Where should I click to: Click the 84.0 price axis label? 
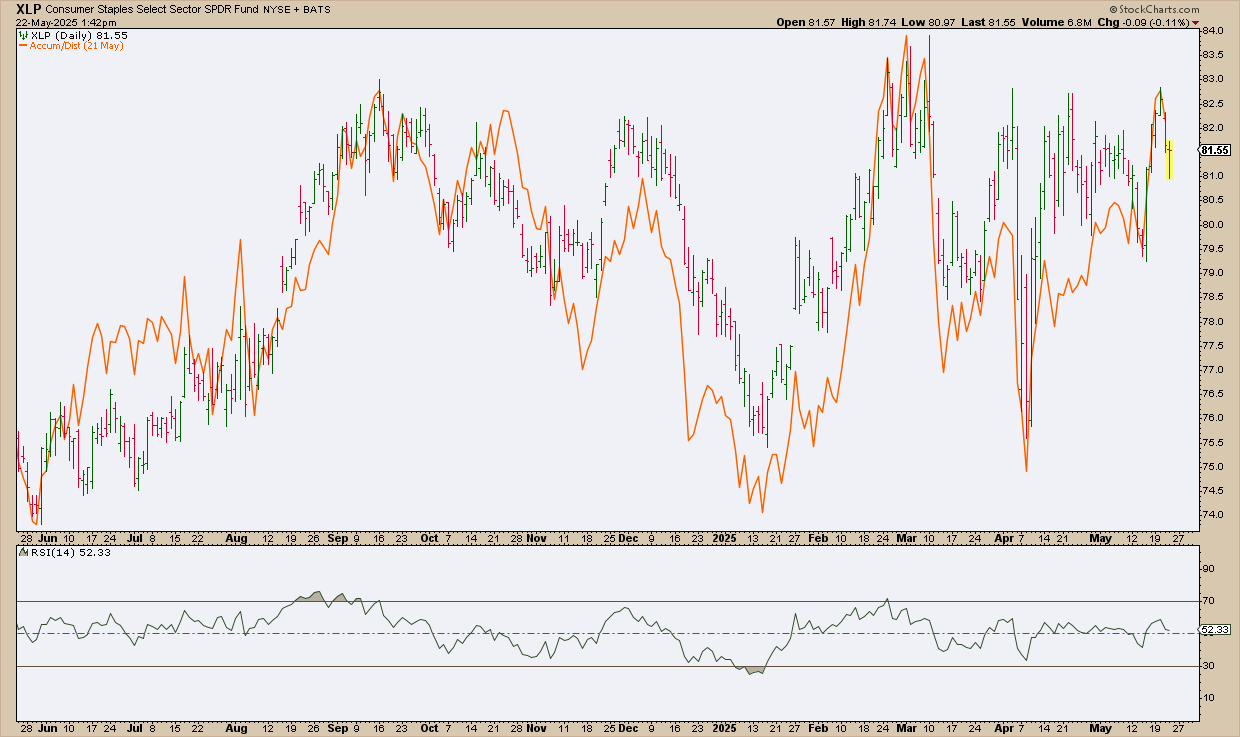click(1212, 30)
